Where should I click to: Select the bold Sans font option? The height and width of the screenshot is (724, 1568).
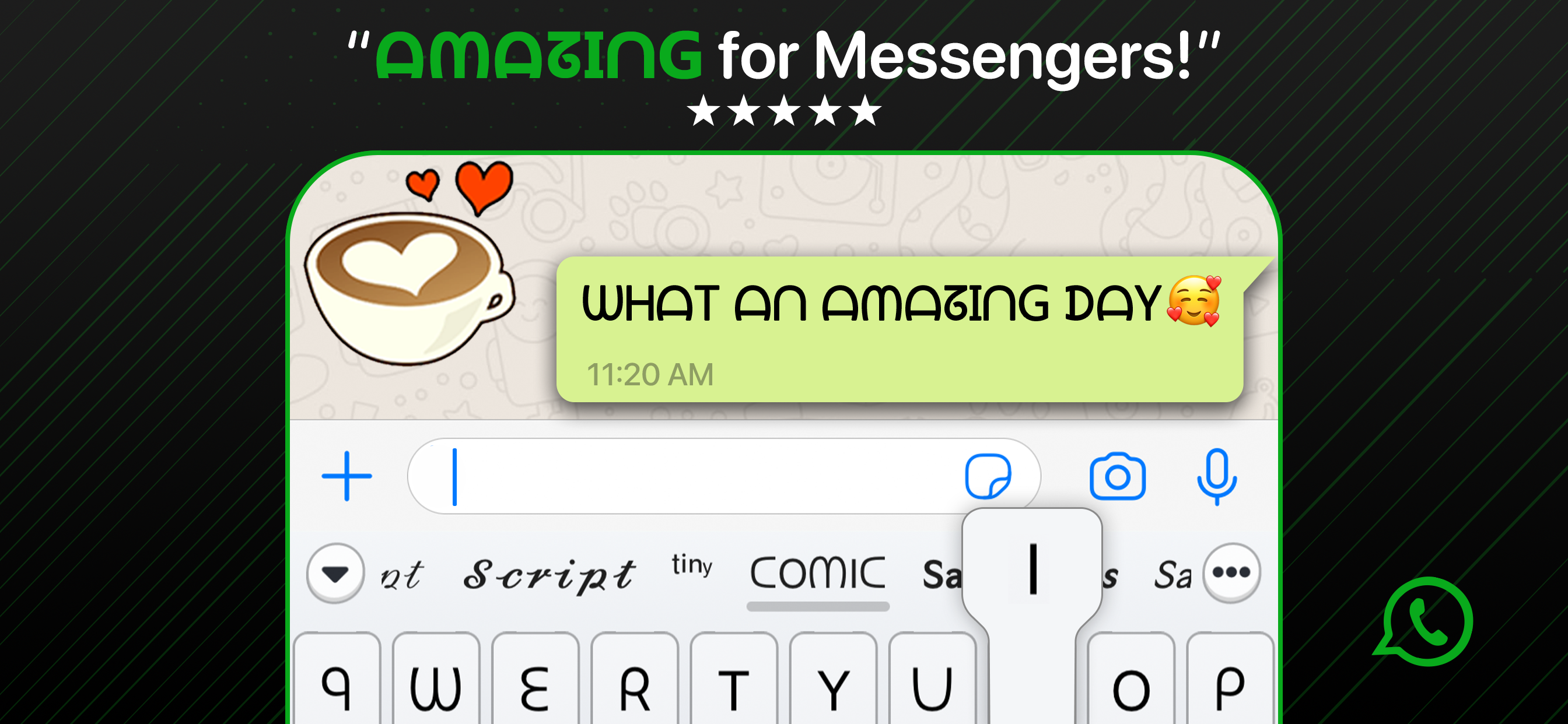942,575
